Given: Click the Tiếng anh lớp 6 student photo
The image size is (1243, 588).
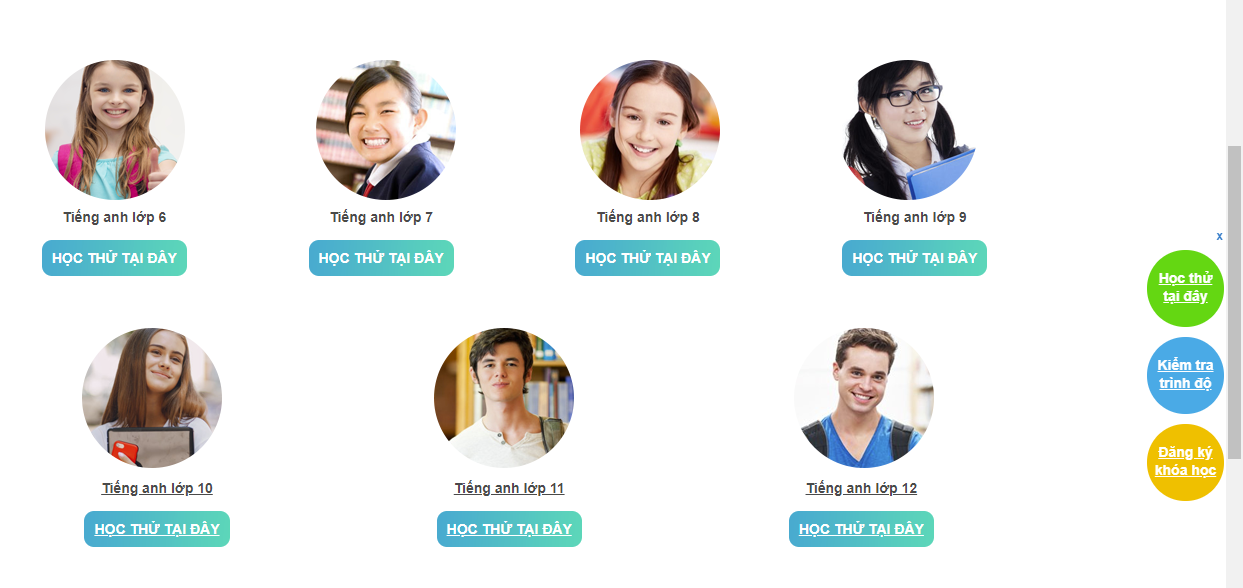Looking at the screenshot, I should pos(115,130).
